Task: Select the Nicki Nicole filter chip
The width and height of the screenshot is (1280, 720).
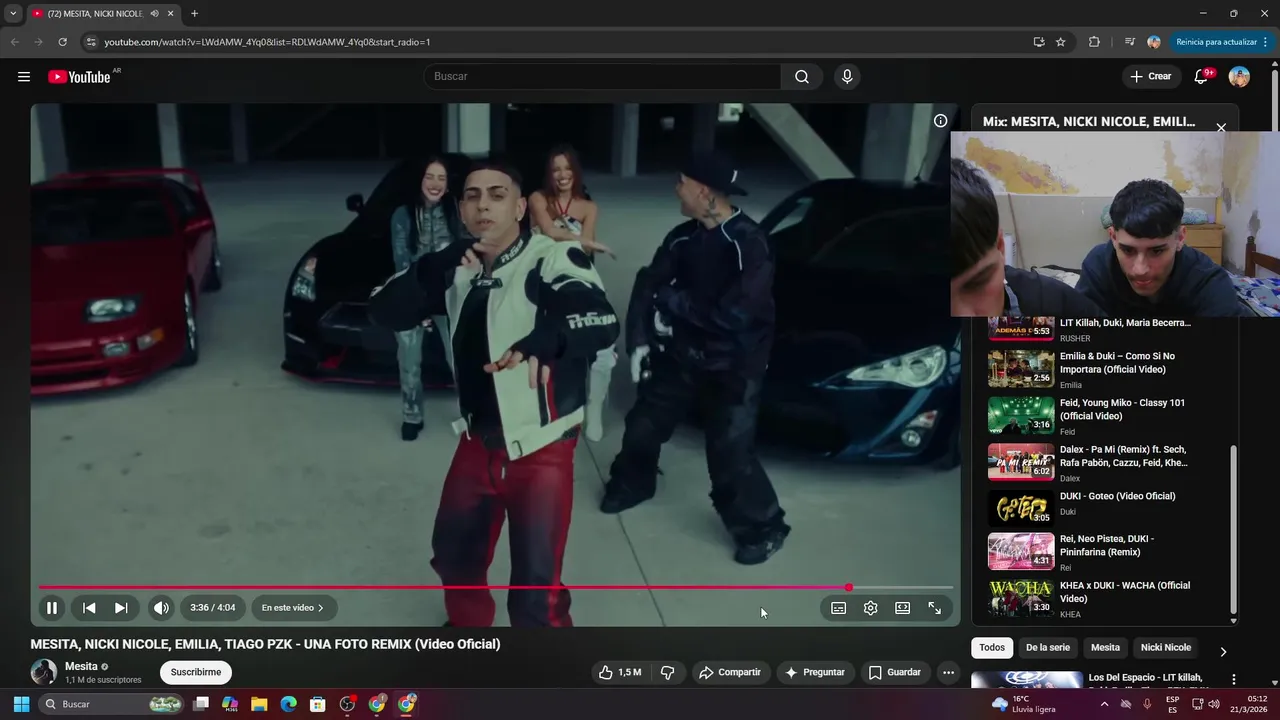Action: point(1166,648)
